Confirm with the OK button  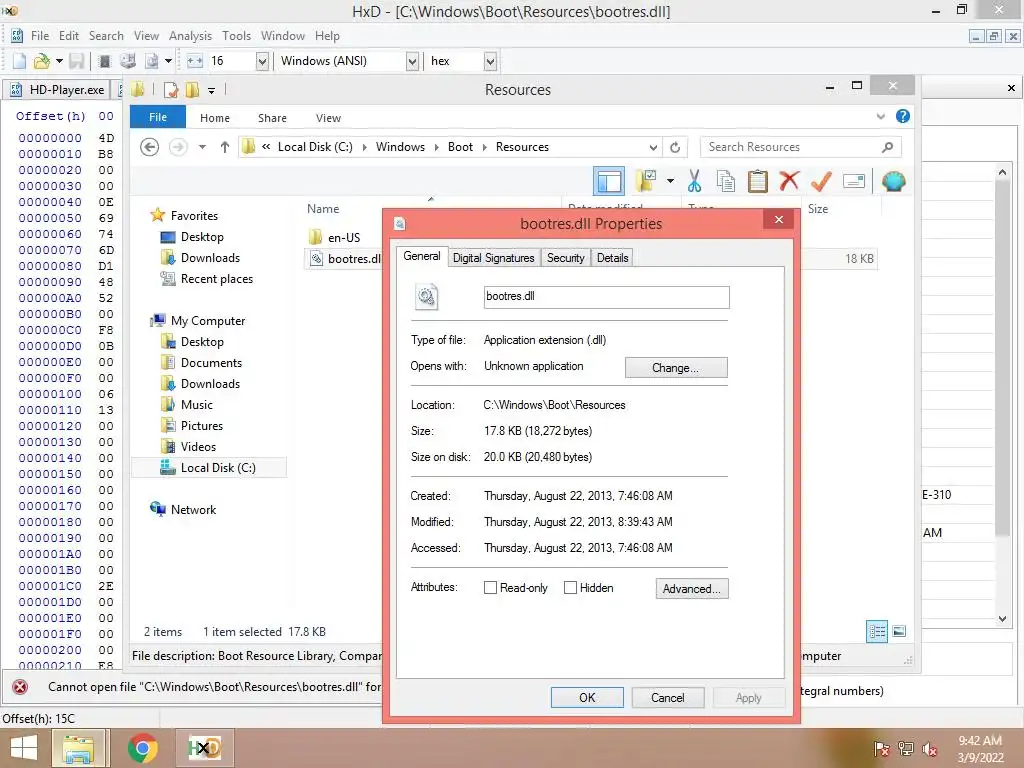pos(587,697)
